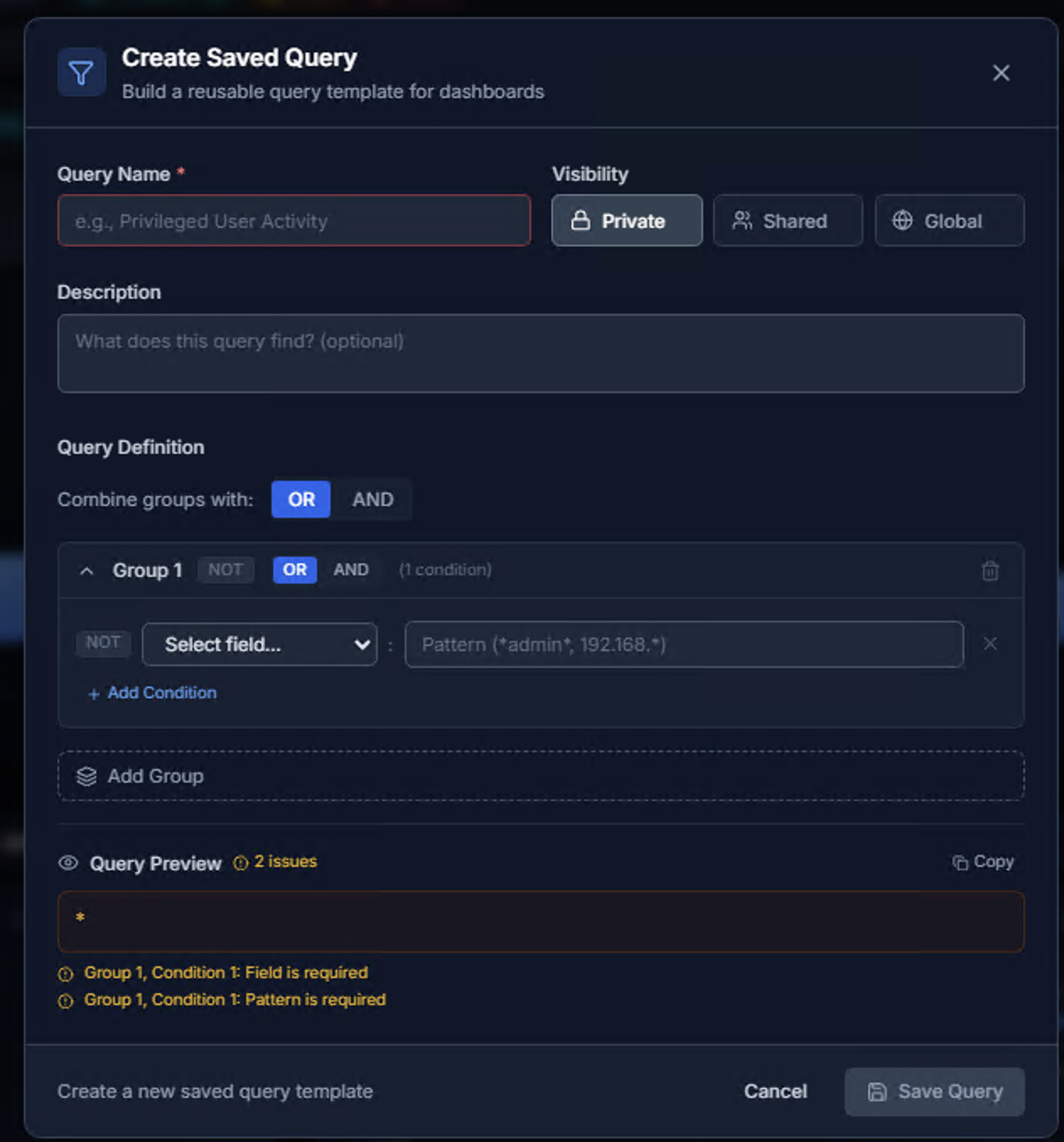This screenshot has width=1064, height=1142.
Task: Delete Group 1 using the trash icon
Action: tap(990, 570)
